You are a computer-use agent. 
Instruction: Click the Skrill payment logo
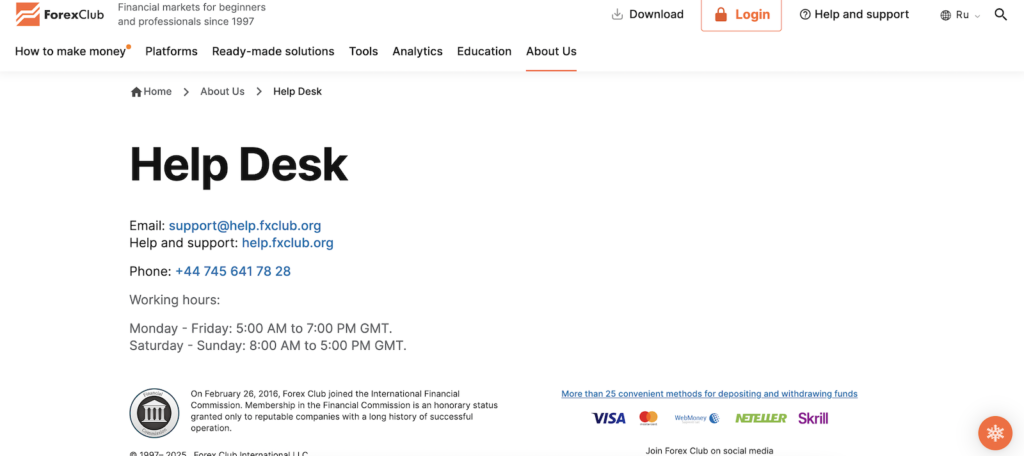[813, 418]
